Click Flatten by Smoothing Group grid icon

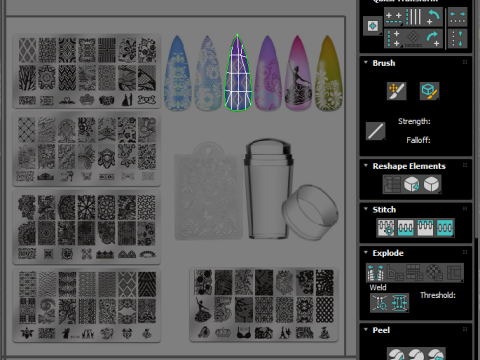[x=415, y=273]
